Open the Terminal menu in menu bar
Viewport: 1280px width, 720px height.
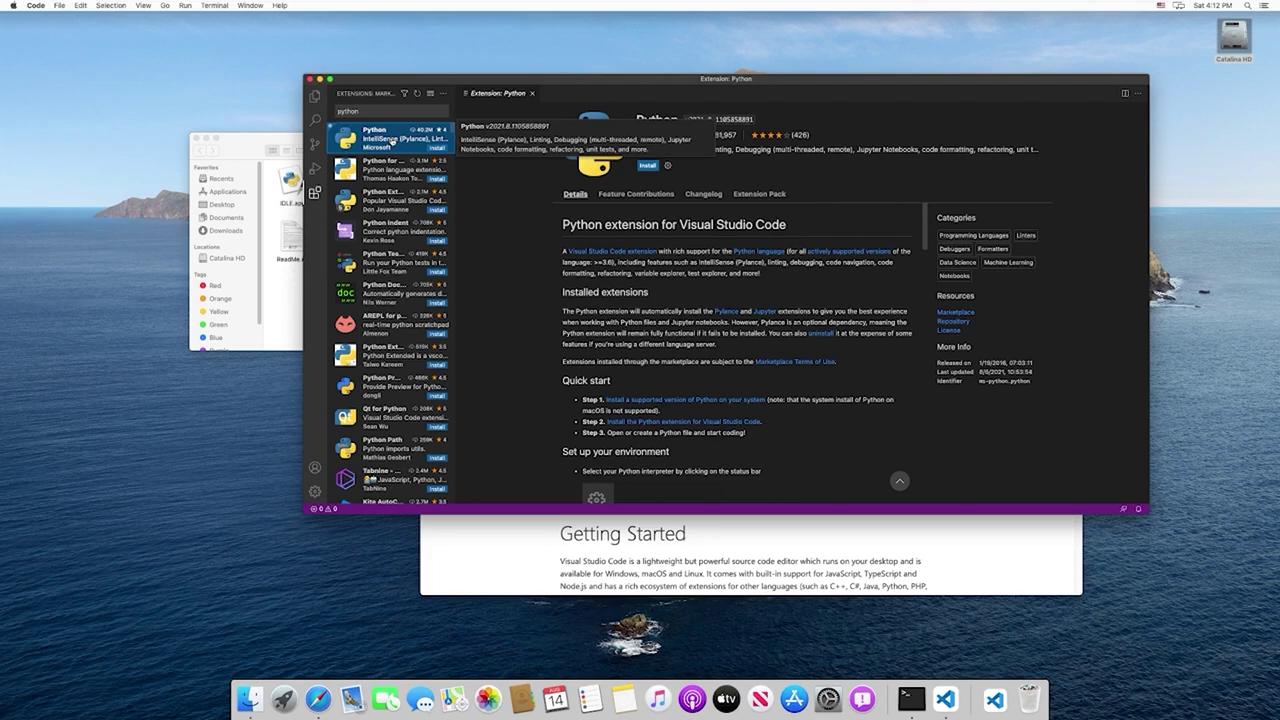pyautogui.click(x=214, y=6)
